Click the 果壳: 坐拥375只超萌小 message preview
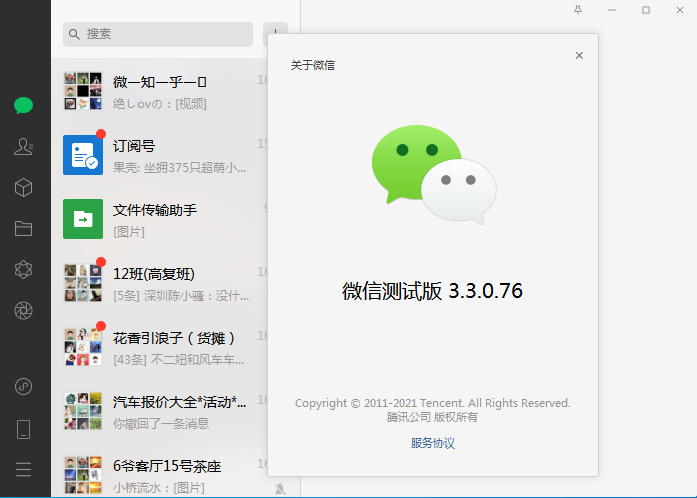697x498 pixels. tap(179, 168)
